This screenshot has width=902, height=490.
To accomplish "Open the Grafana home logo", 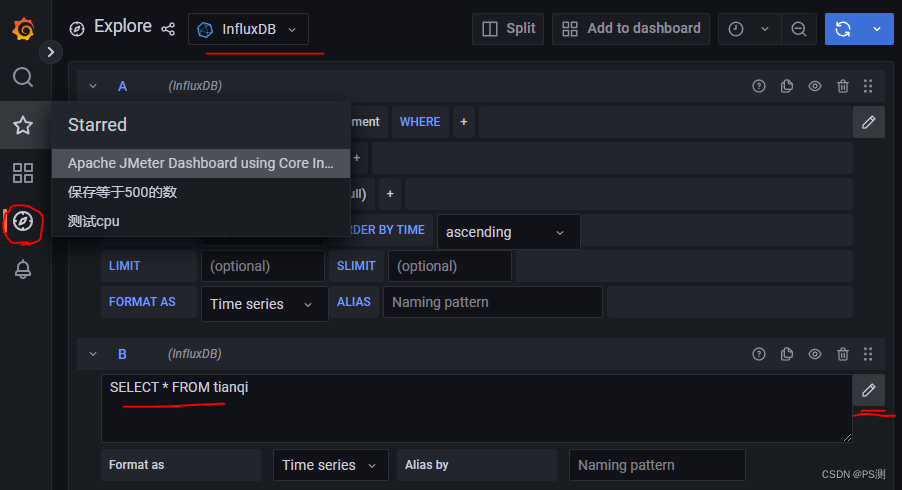I will [x=23, y=29].
